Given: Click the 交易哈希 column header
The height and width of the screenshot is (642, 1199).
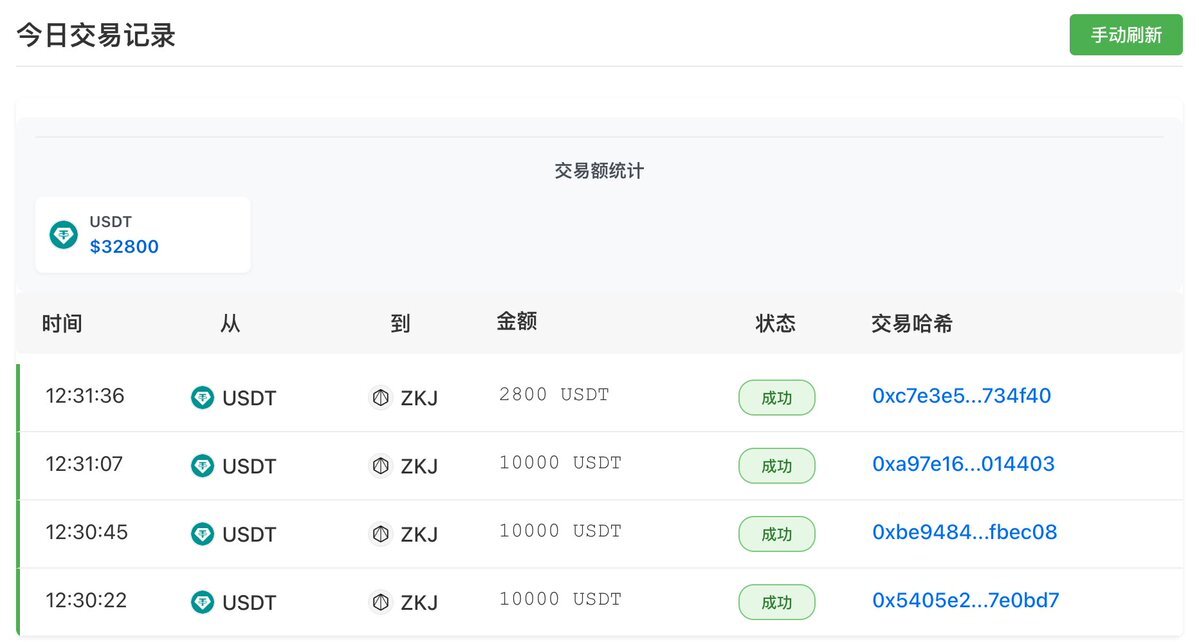Looking at the screenshot, I should 911,323.
